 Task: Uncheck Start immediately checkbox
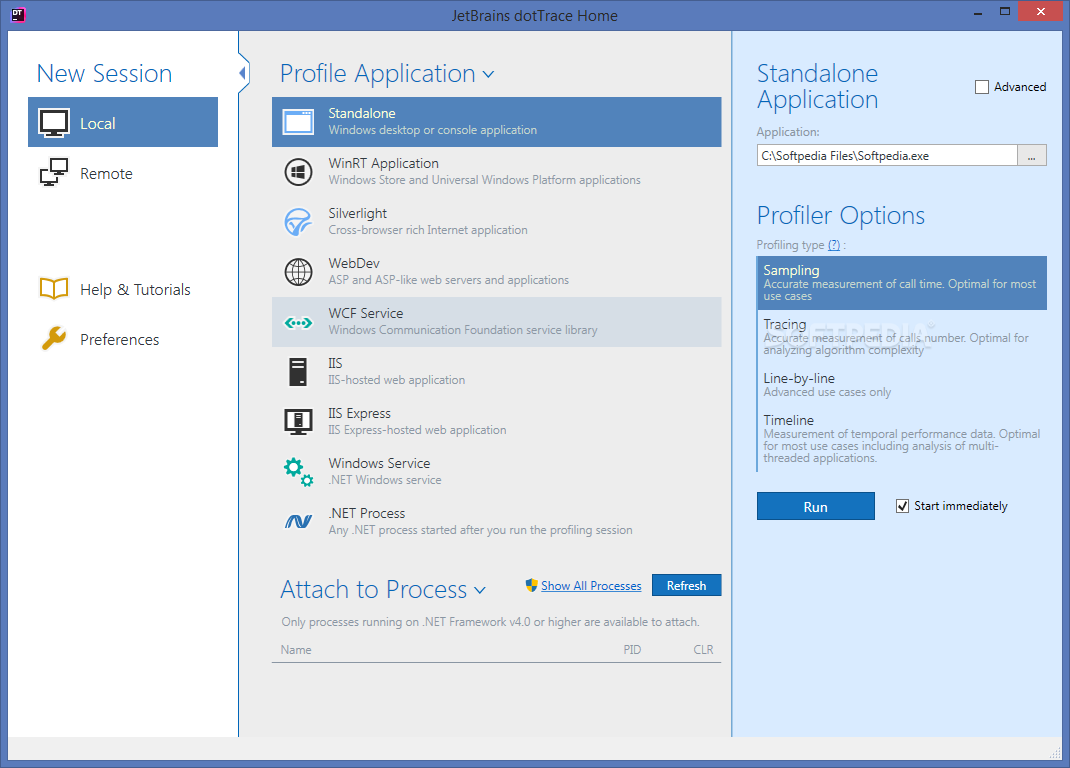click(902, 506)
